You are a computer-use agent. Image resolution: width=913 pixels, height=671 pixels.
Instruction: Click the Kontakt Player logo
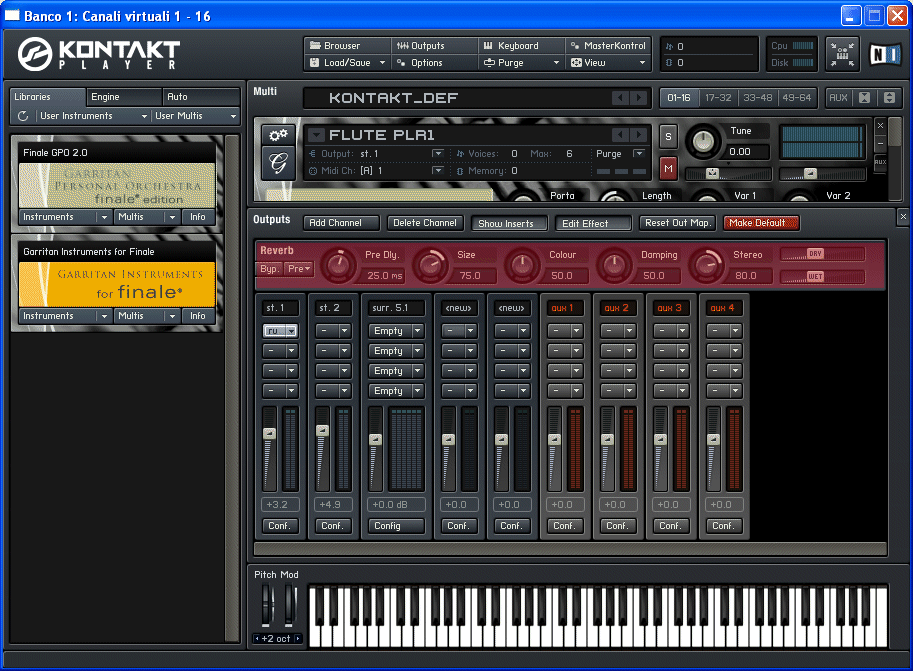click(x=99, y=54)
